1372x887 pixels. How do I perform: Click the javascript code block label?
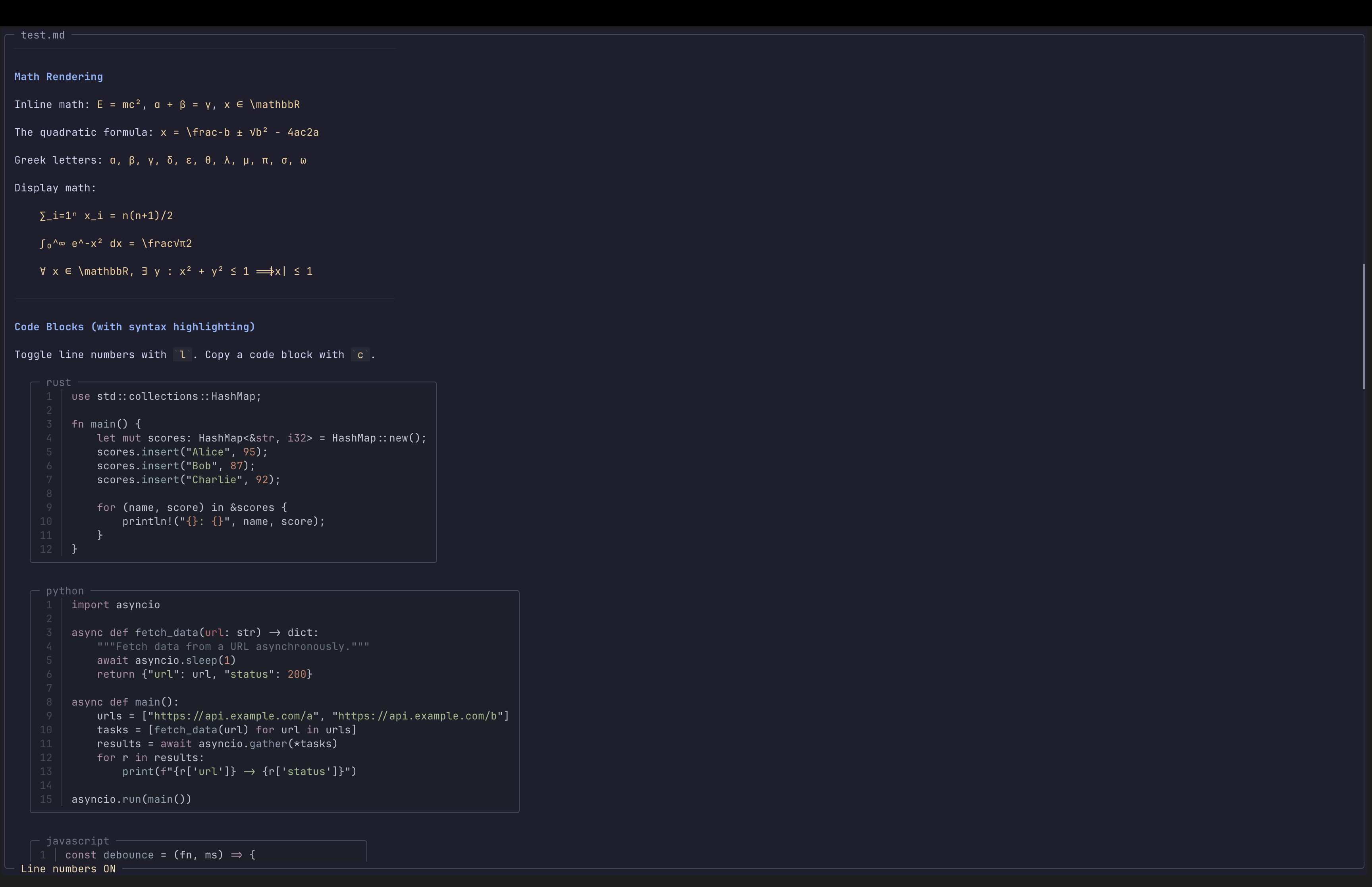78,841
